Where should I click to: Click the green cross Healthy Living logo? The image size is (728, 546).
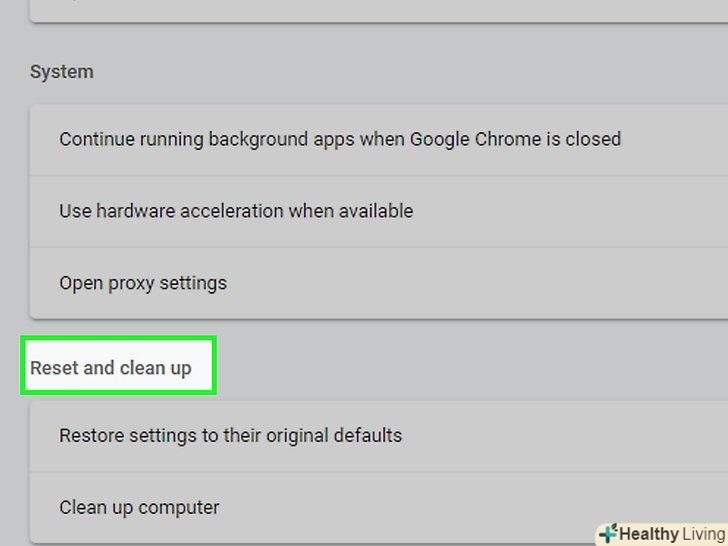click(608, 534)
